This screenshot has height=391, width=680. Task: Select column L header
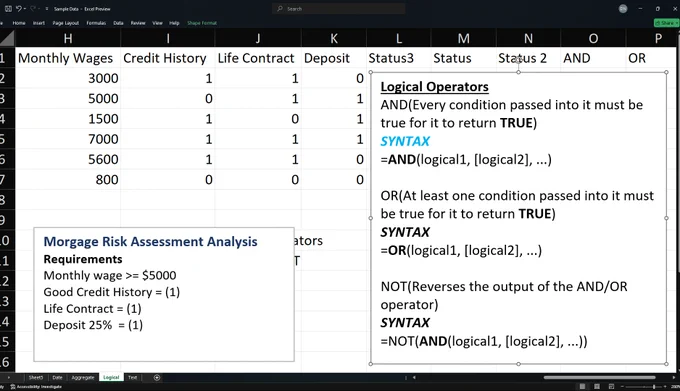point(399,39)
